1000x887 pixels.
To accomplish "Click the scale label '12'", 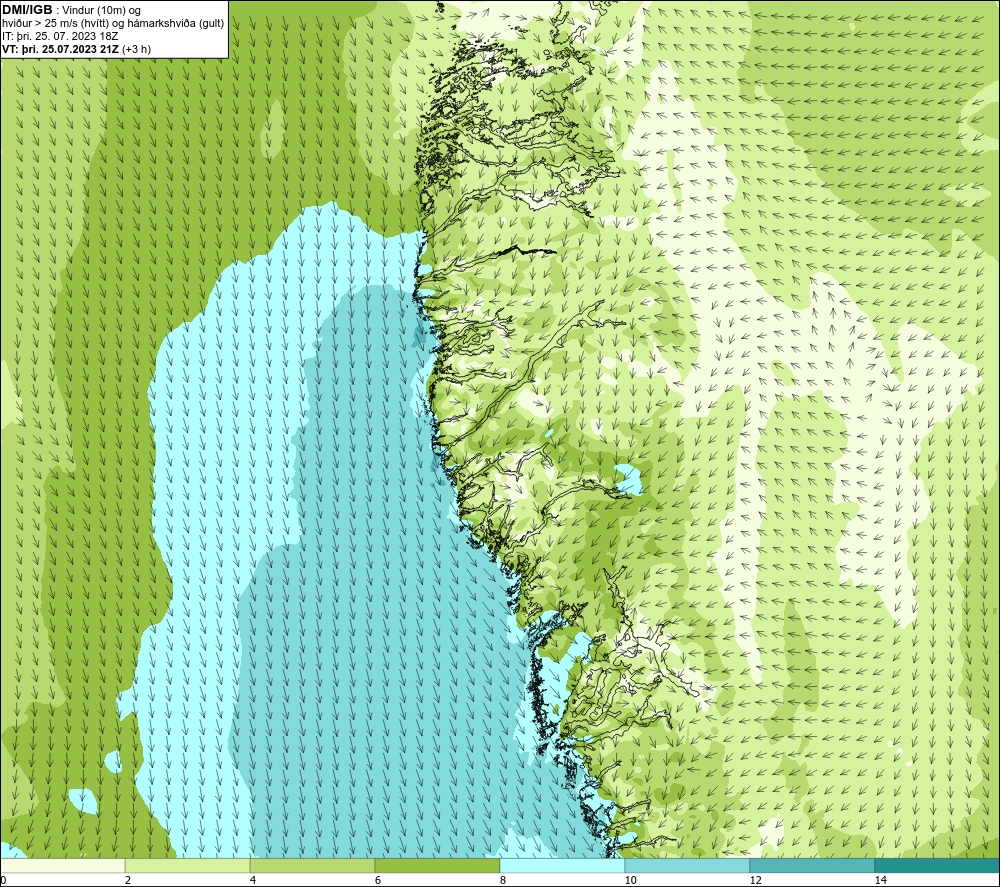I will click(x=756, y=880).
